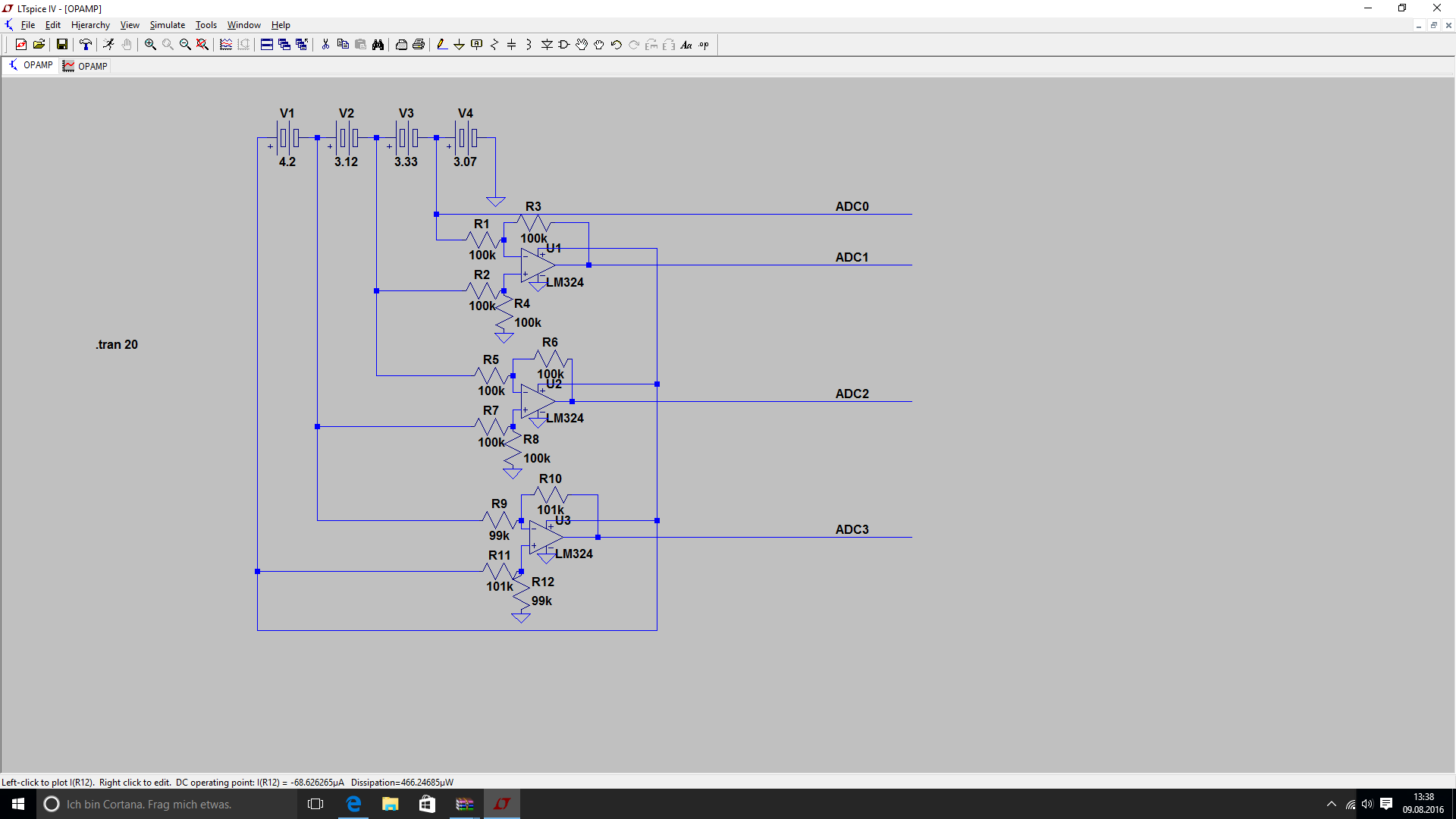The height and width of the screenshot is (819, 1456).
Task: Click the ADC3 net label
Action: [852, 529]
